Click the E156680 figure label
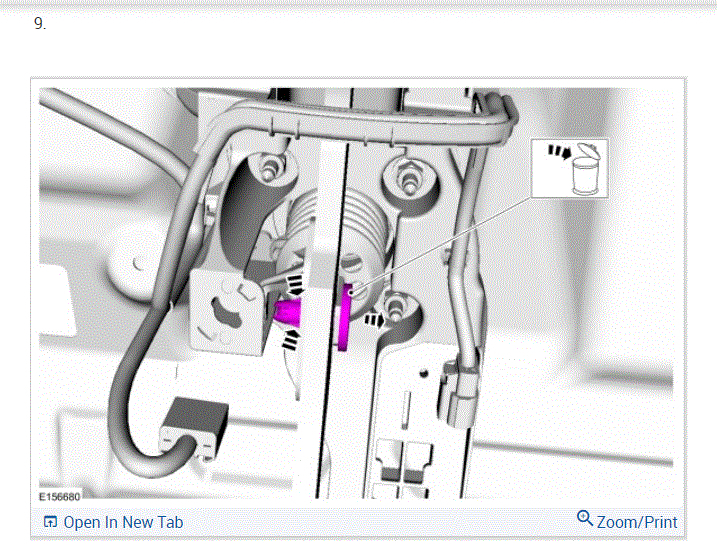This screenshot has height=553, width=717. click(59, 497)
